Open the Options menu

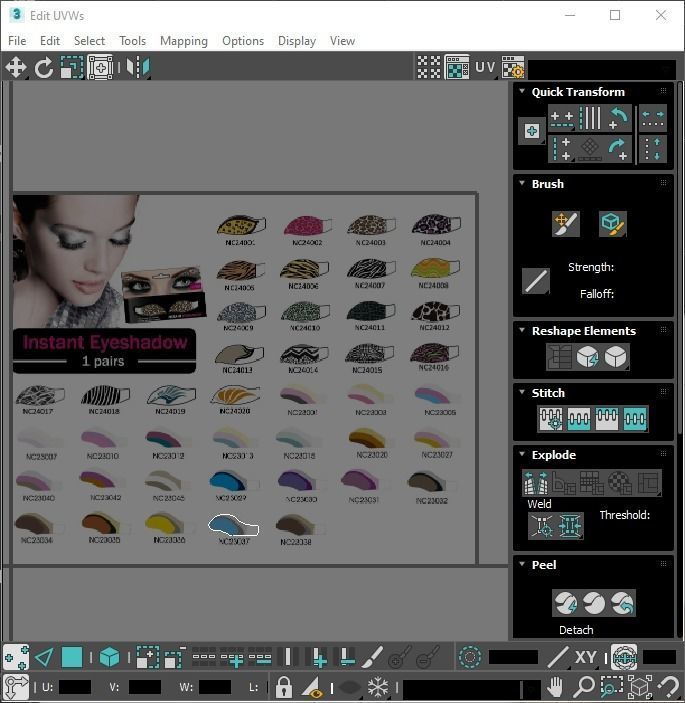[x=243, y=41]
